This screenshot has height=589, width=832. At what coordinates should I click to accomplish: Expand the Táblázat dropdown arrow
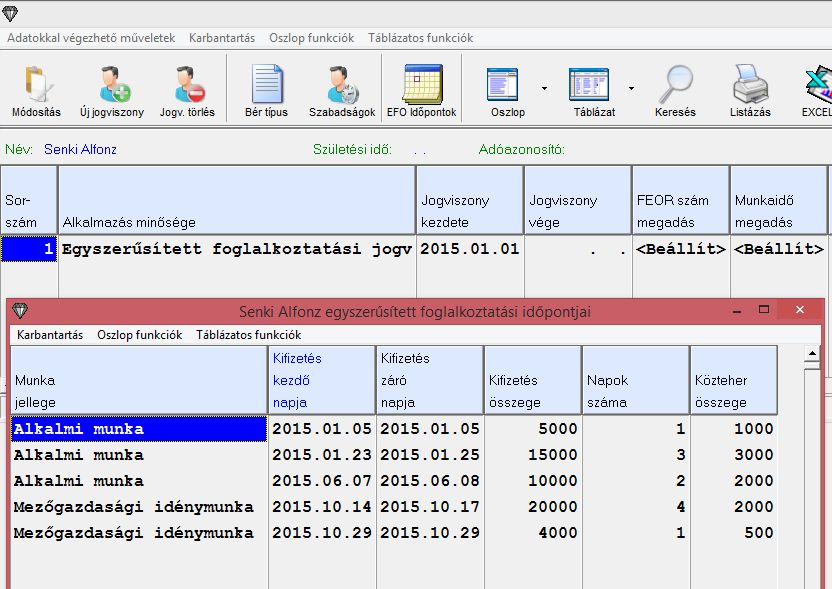[x=631, y=88]
